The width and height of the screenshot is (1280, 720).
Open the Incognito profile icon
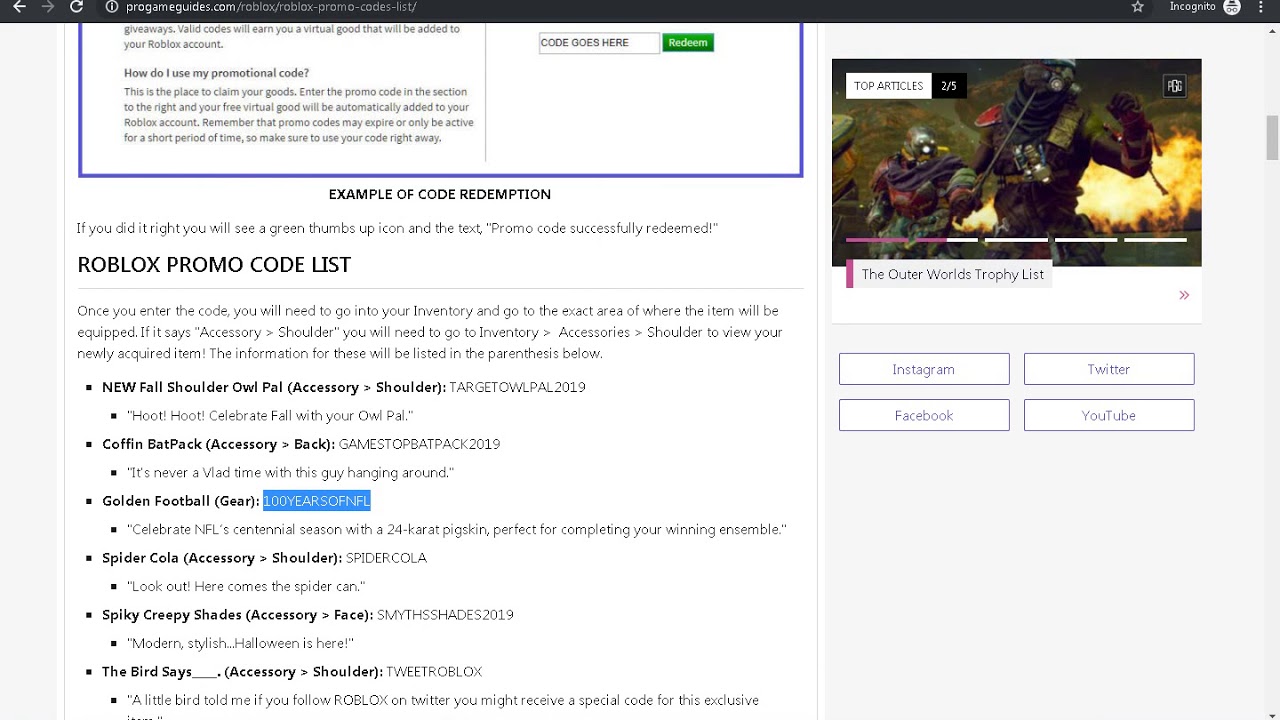[1232, 7]
